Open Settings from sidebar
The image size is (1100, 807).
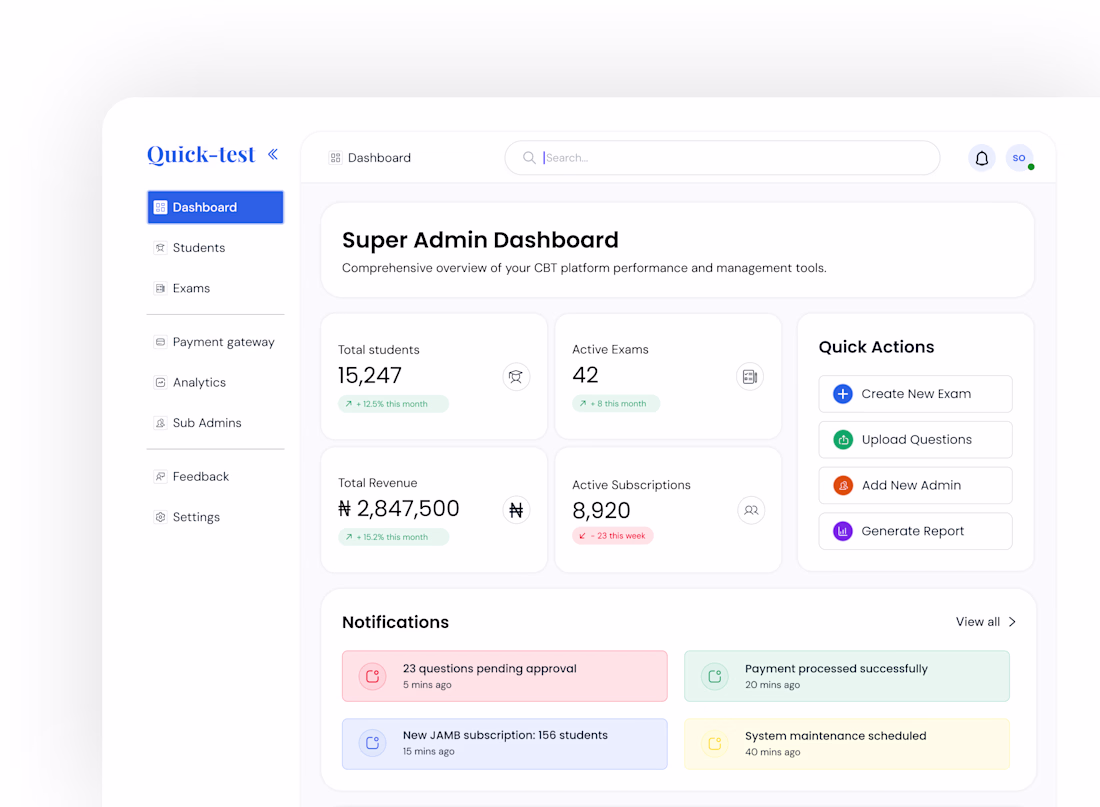tap(215, 517)
